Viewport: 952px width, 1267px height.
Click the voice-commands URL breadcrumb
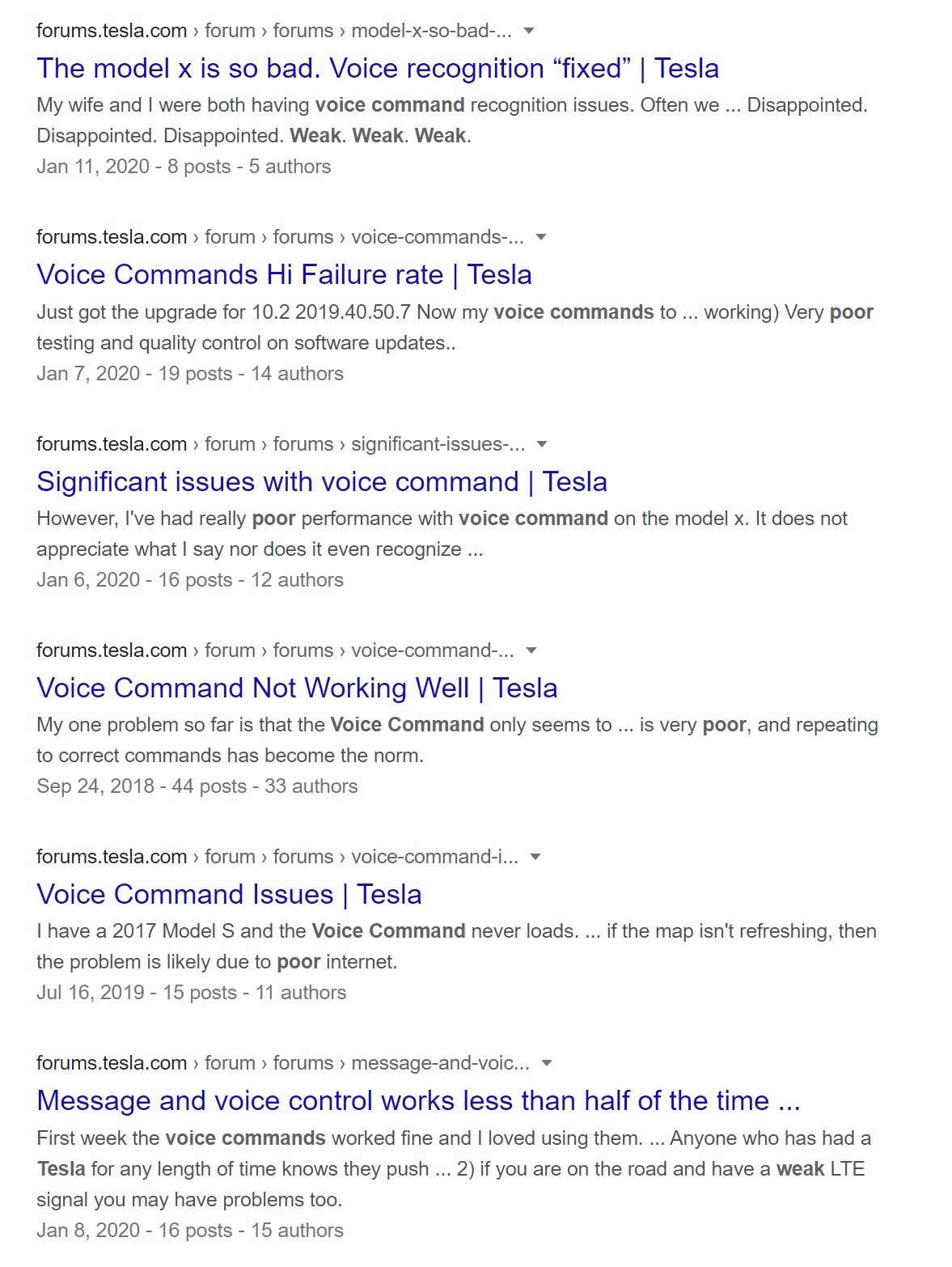pyautogui.click(x=279, y=237)
